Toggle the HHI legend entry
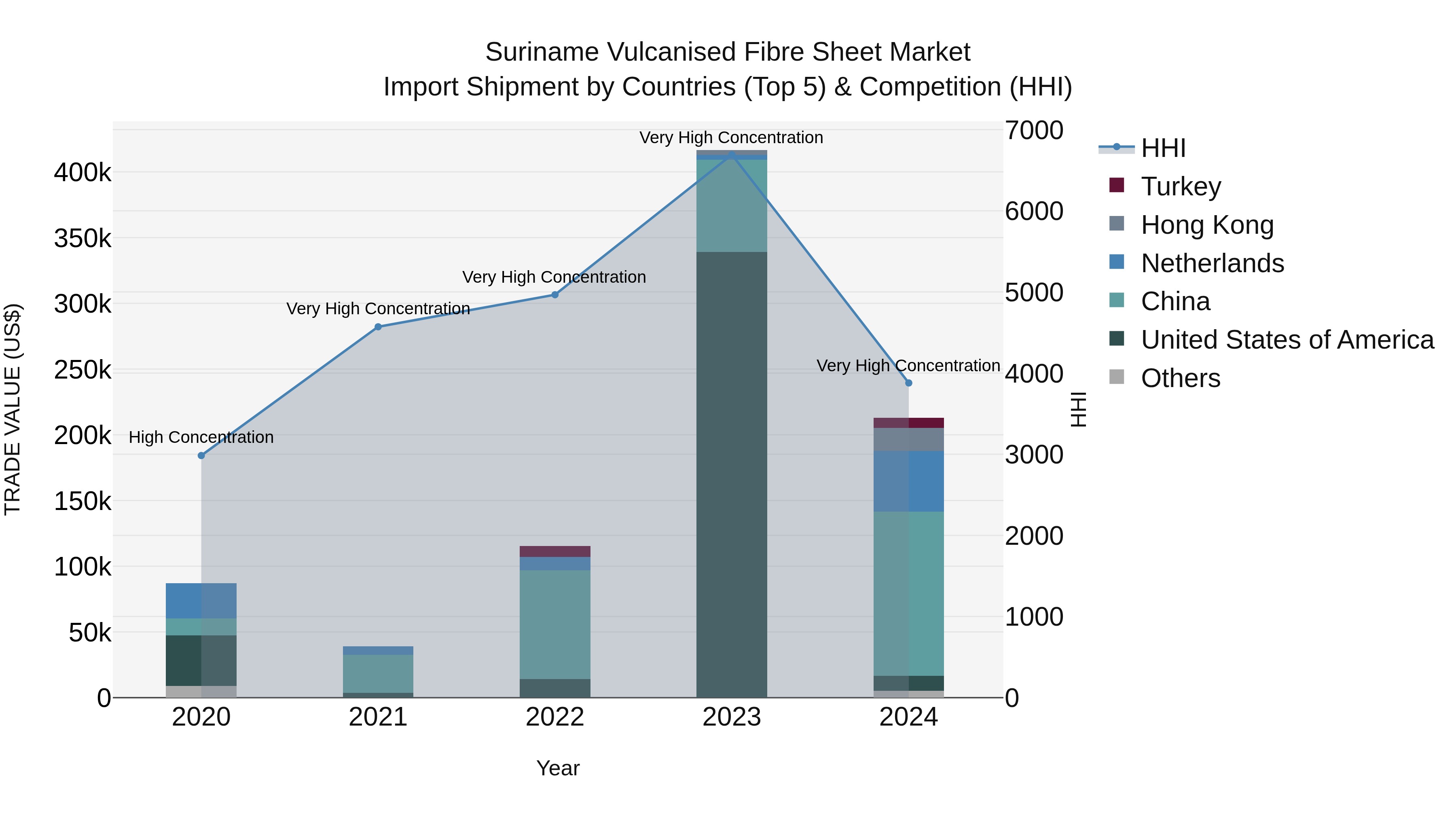This screenshot has height=819, width=1456. coord(1142,148)
